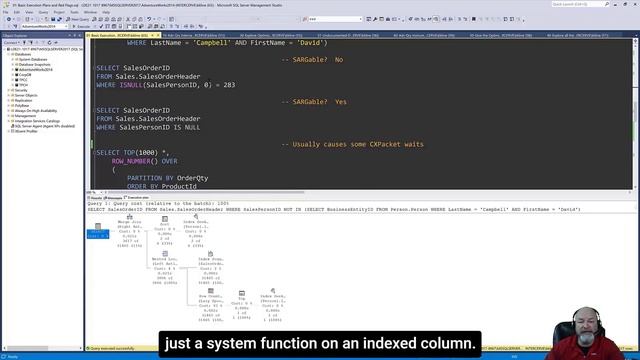This screenshot has width=640, height=360.
Task: Open the document tabs overflow dropdown
Action: click(635, 36)
